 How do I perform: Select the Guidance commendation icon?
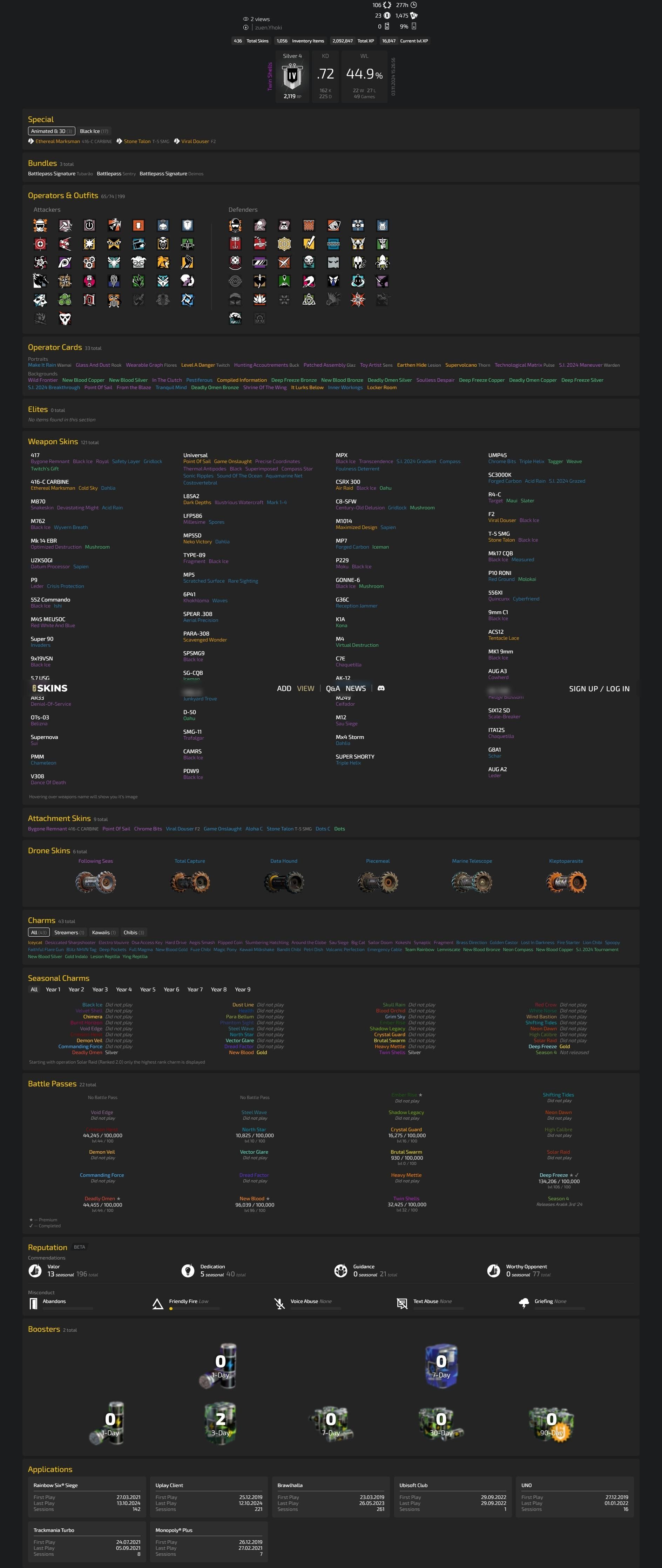pyautogui.click(x=340, y=1270)
